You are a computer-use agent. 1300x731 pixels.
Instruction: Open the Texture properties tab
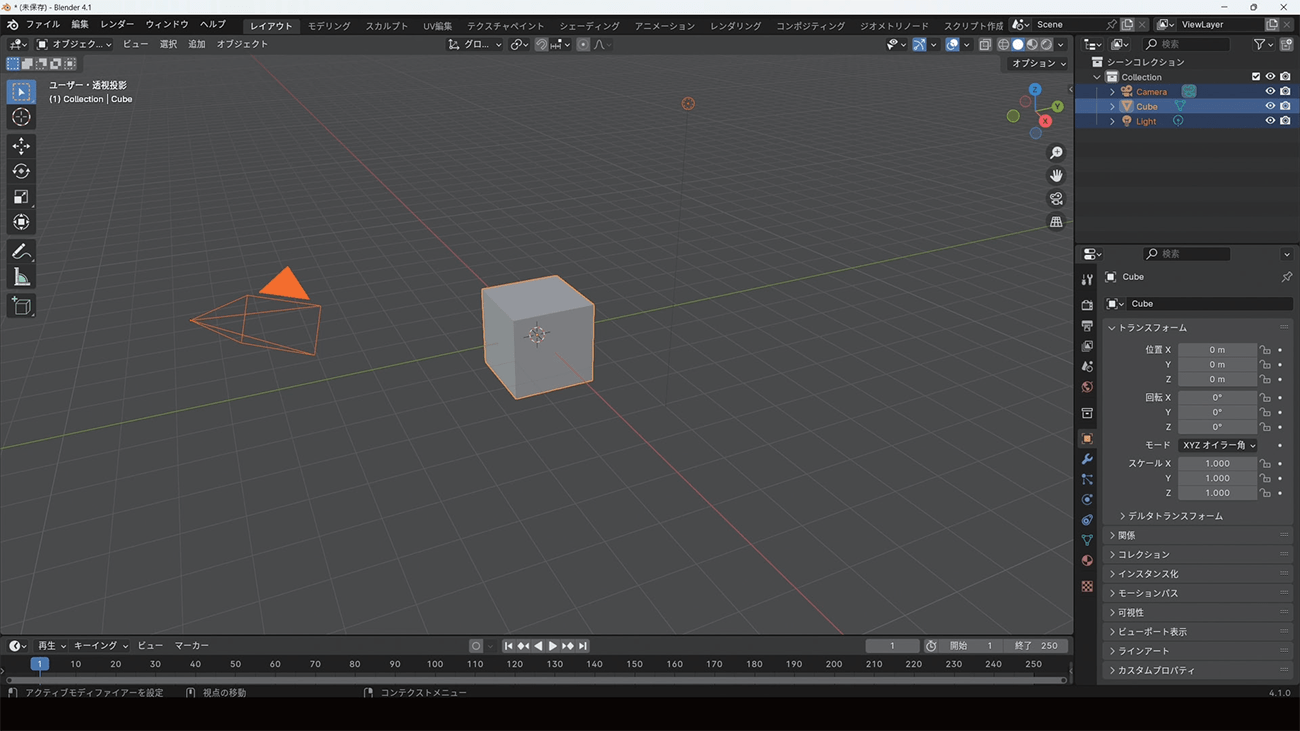tap(1087, 586)
